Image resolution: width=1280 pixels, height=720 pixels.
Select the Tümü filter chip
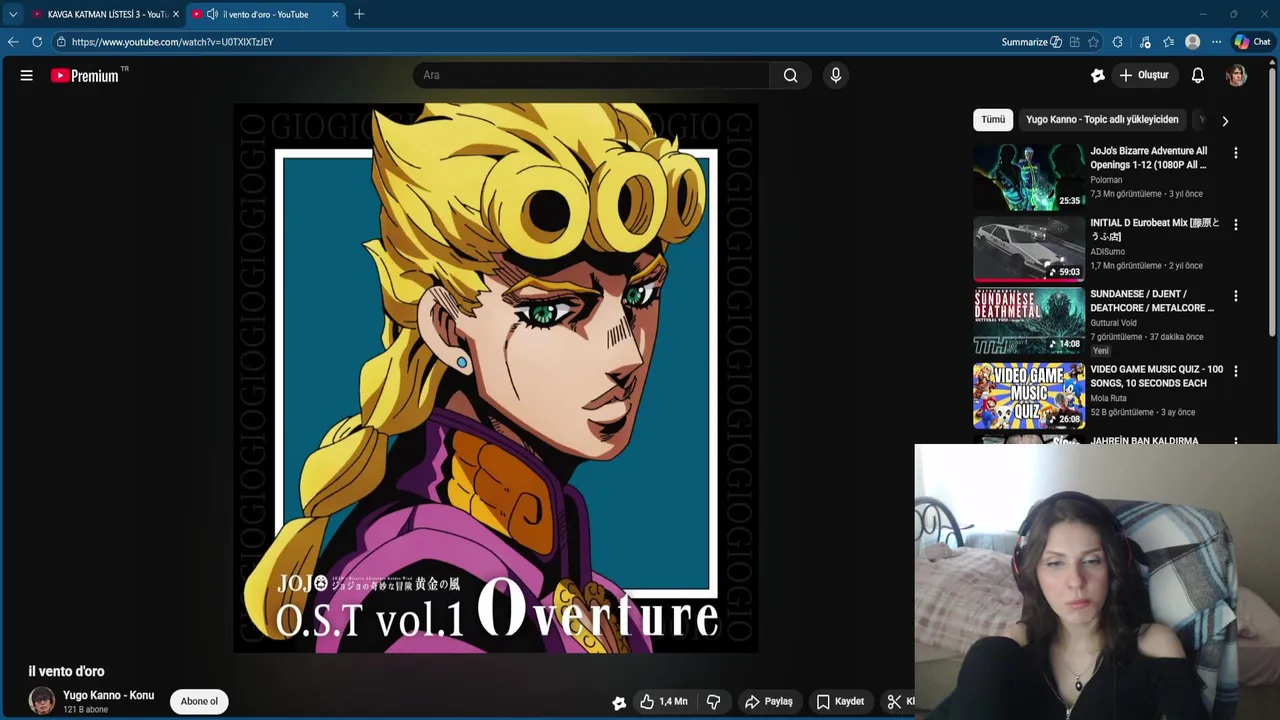993,120
